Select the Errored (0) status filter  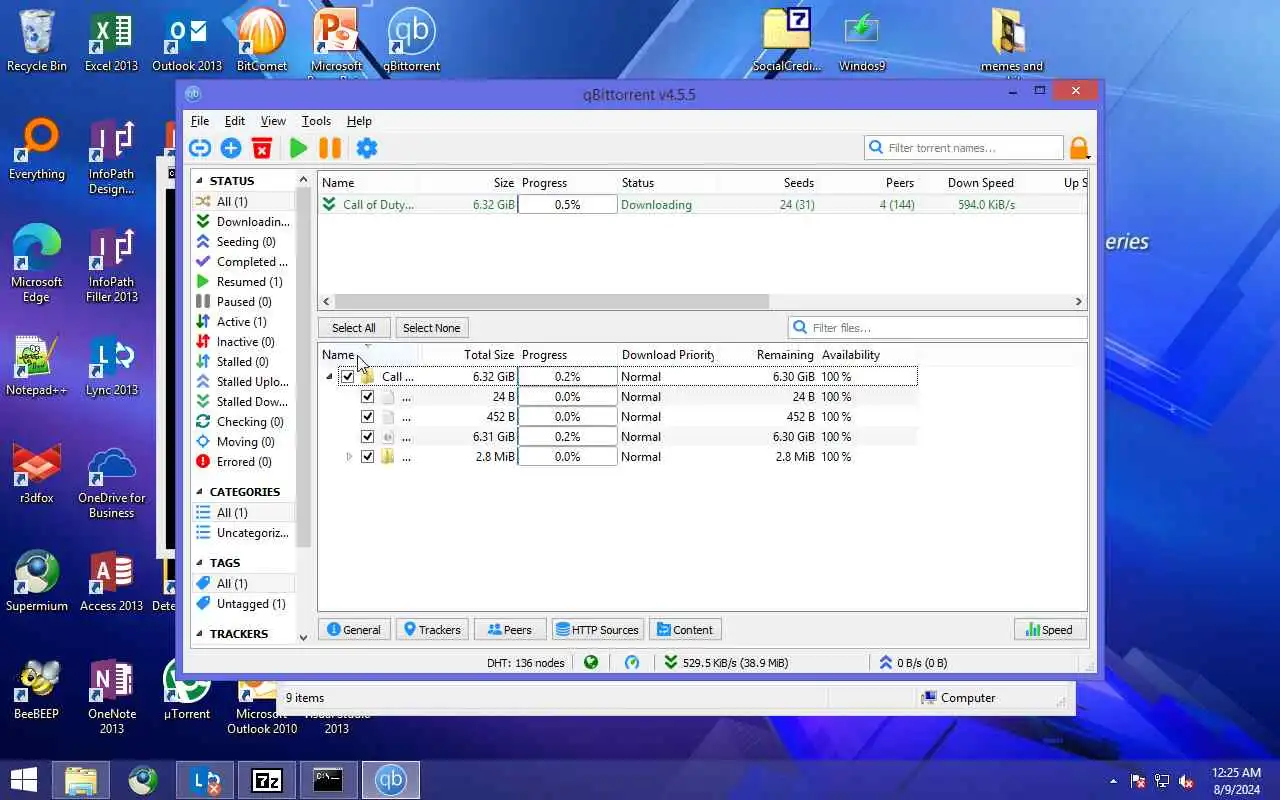tap(244, 462)
